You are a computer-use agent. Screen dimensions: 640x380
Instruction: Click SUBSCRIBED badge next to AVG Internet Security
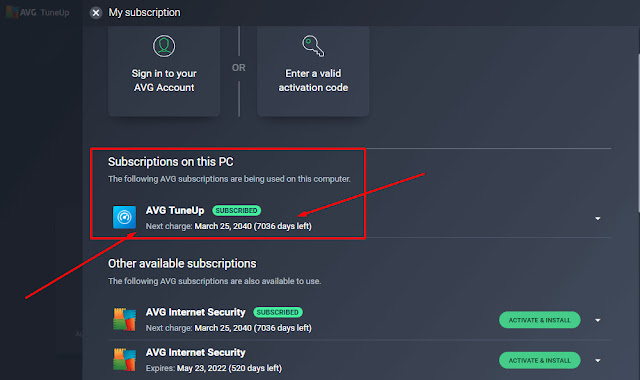tap(278, 312)
